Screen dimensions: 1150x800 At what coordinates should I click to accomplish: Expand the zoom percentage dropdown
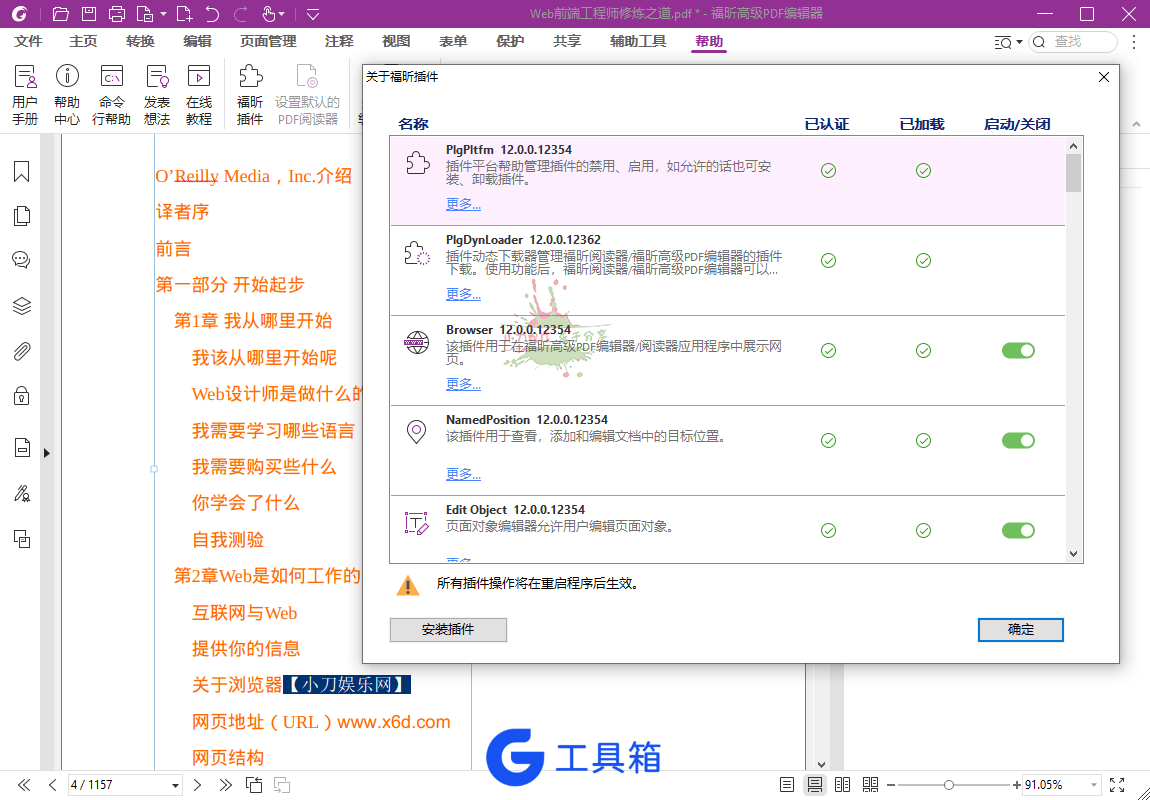click(1094, 785)
